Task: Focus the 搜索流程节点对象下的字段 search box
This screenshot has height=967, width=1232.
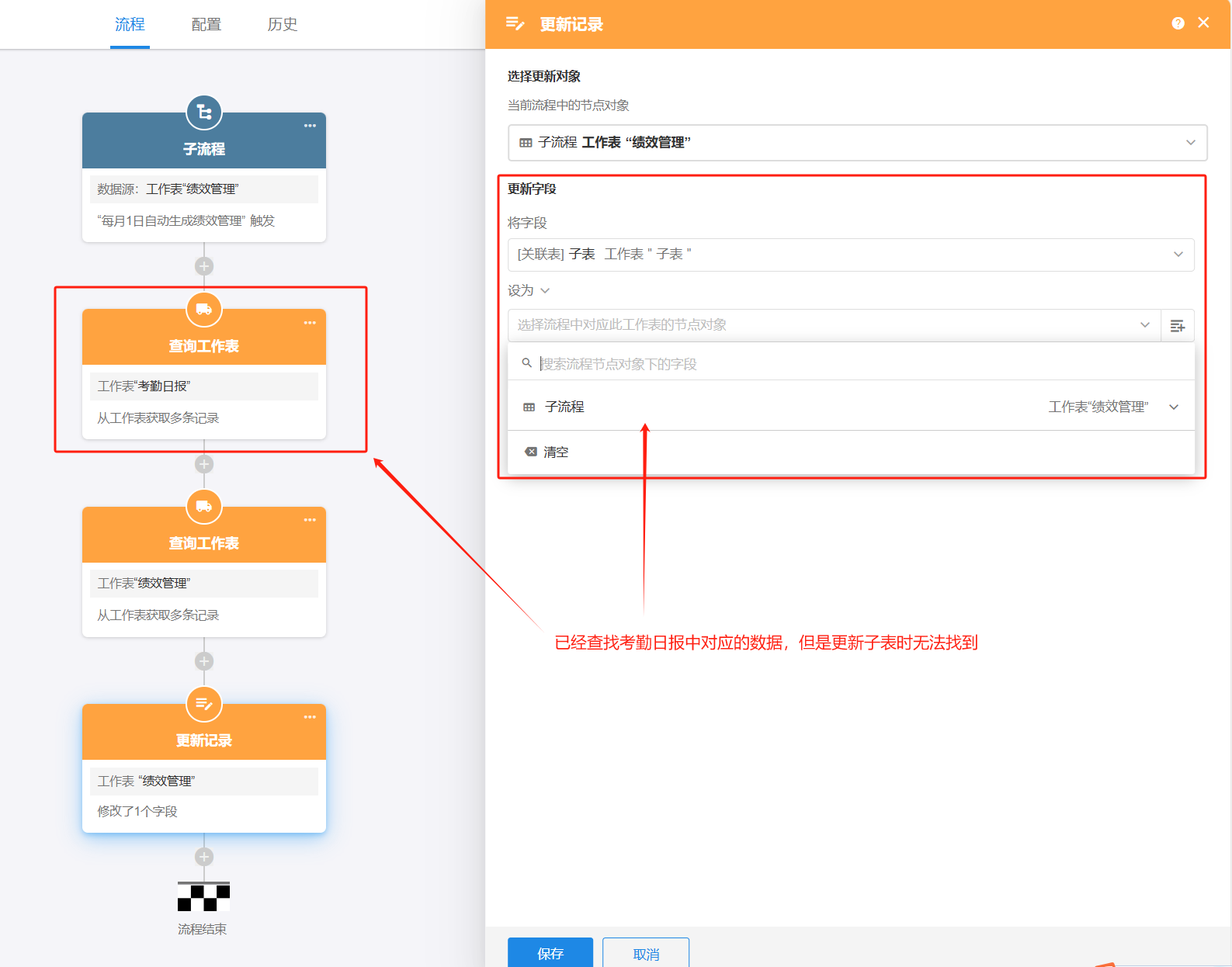Action: [x=851, y=364]
